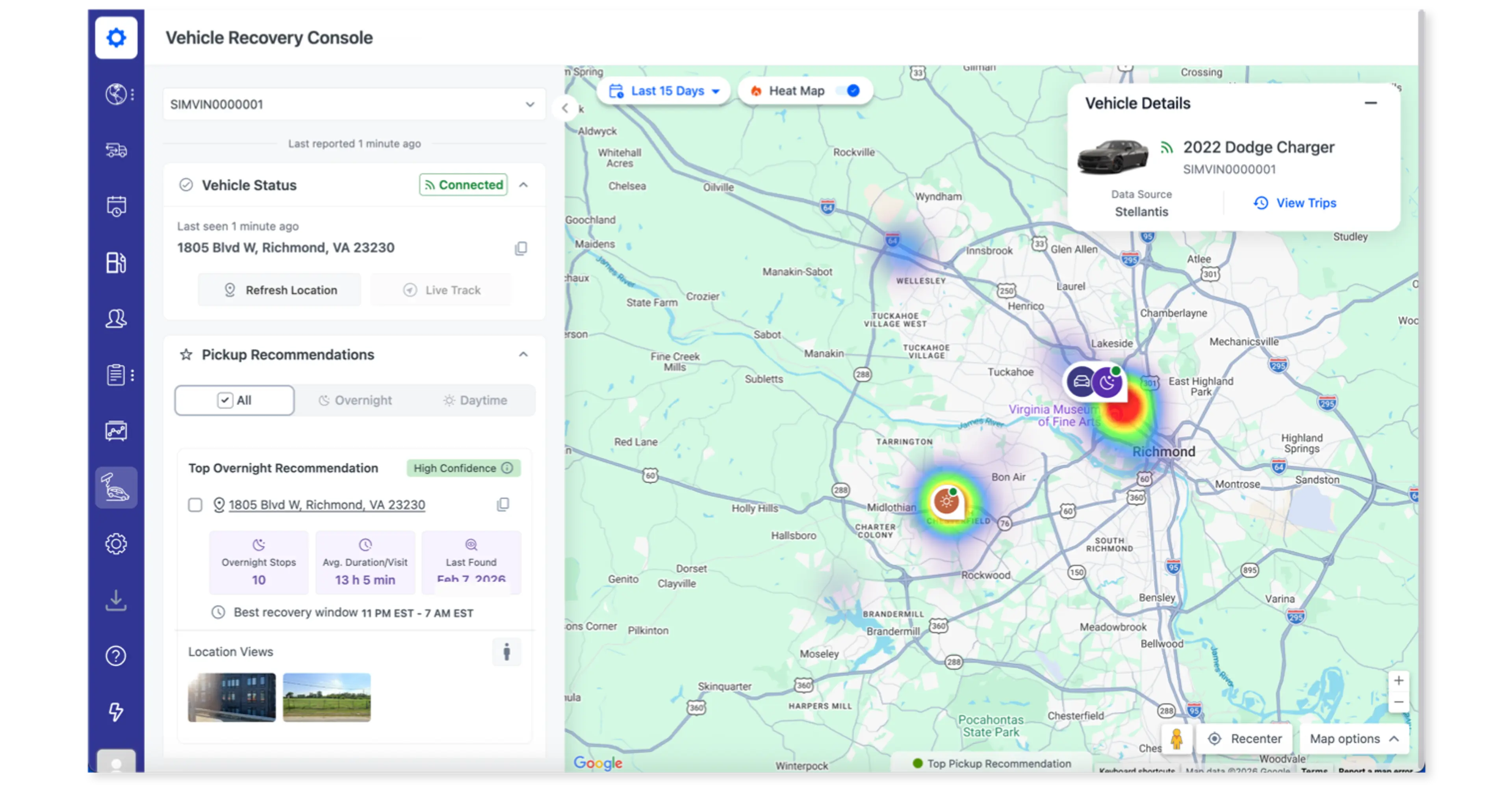Open the SIMVIN0000001 vehicle dropdown
The image size is (1512, 802).
point(354,104)
